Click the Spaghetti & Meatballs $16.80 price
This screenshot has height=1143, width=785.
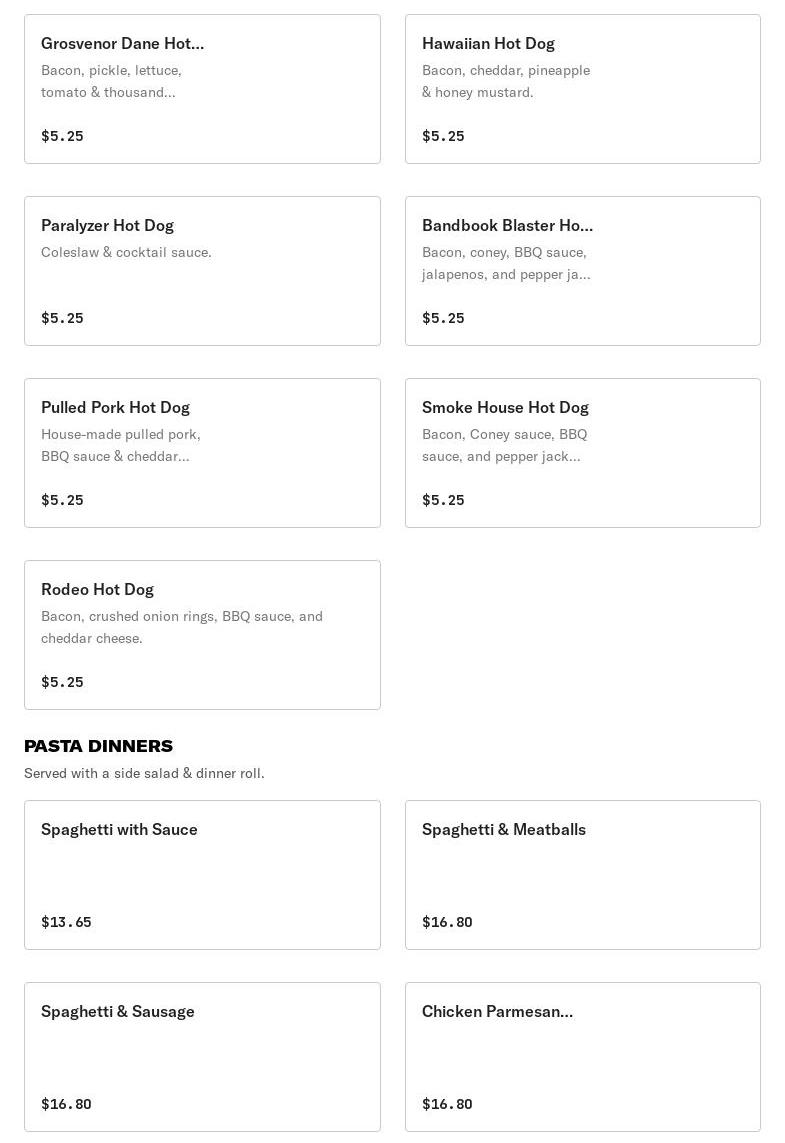[x=447, y=922]
